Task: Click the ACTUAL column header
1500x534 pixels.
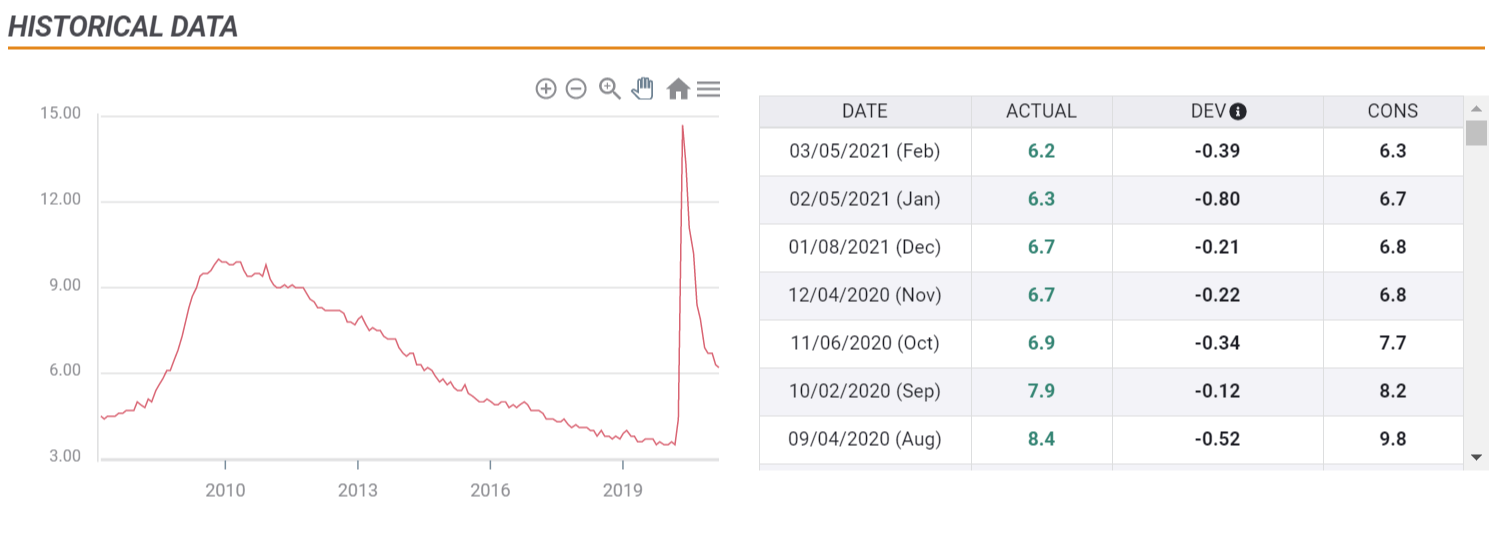Action: [x=1041, y=111]
